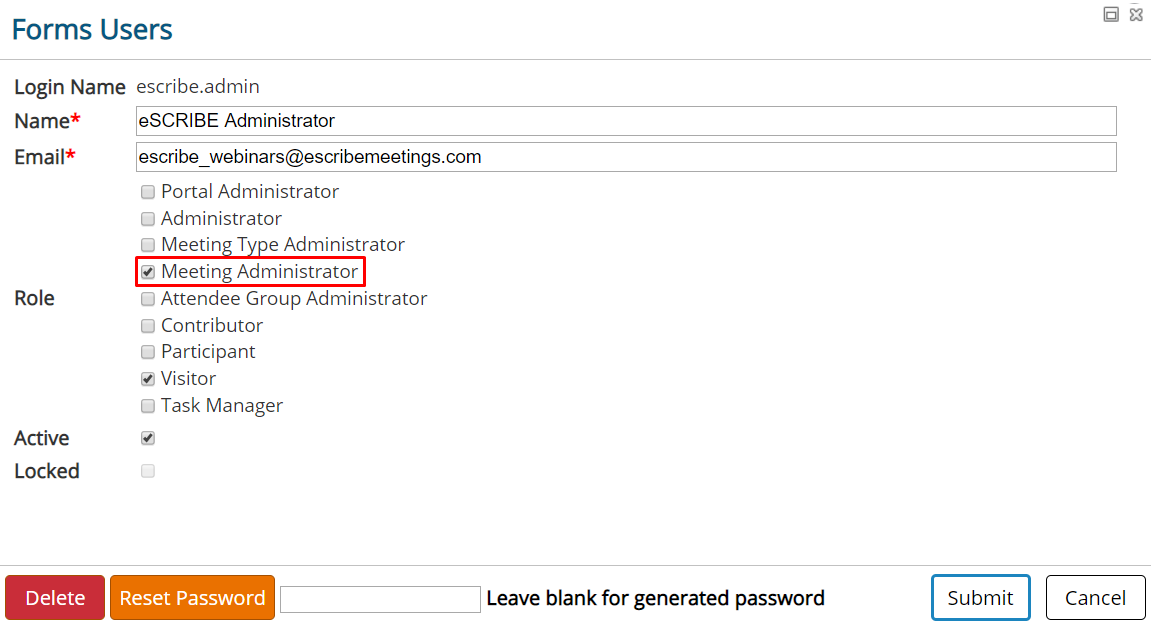Check the Locked checkbox
Image resolution: width=1151 pixels, height=627 pixels.
coord(147,470)
